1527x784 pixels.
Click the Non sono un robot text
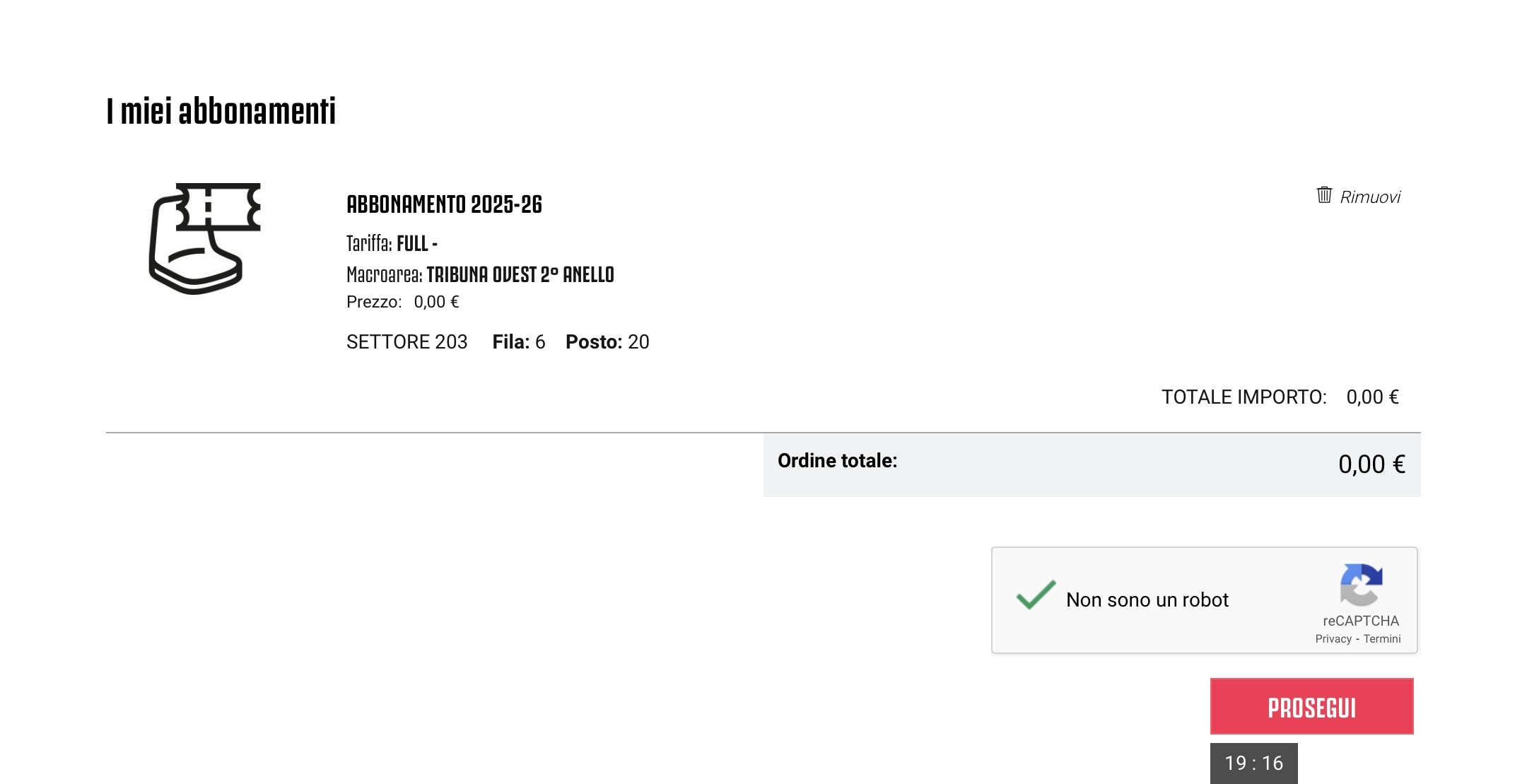(1147, 599)
